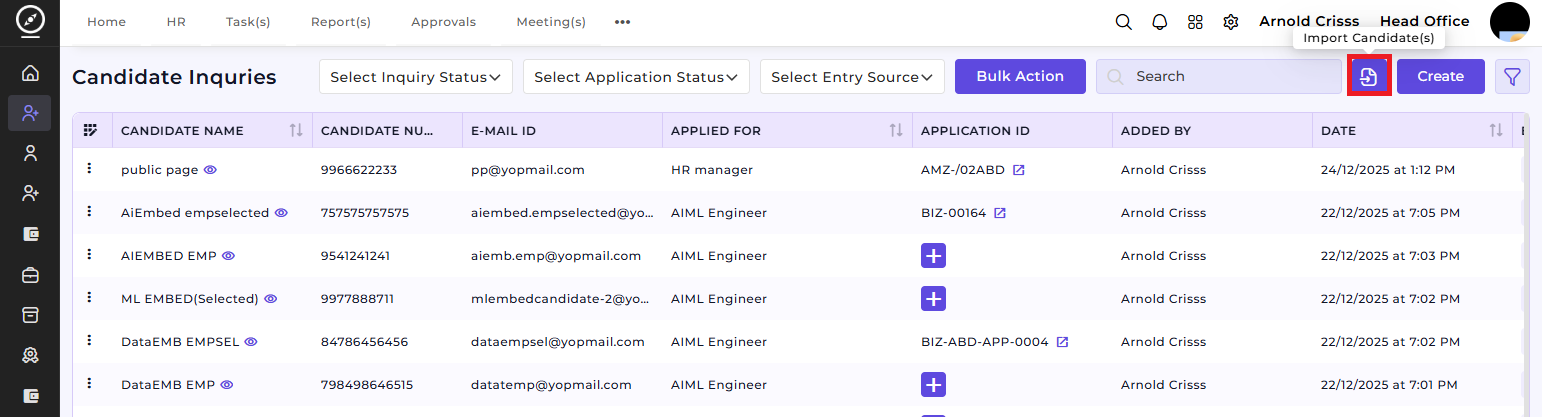Open HR menu
This screenshot has width=1542, height=417.
click(176, 22)
